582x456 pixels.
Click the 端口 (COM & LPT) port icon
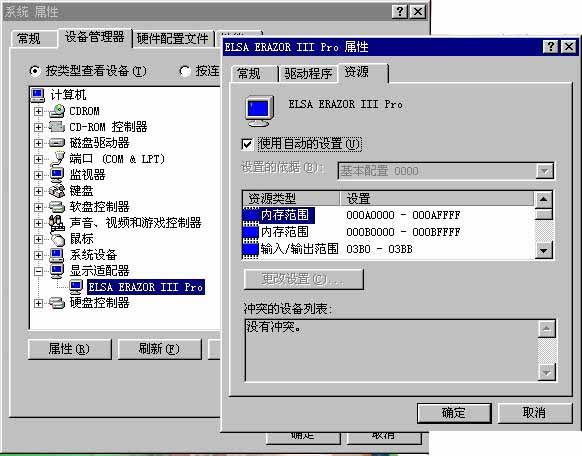(57, 159)
